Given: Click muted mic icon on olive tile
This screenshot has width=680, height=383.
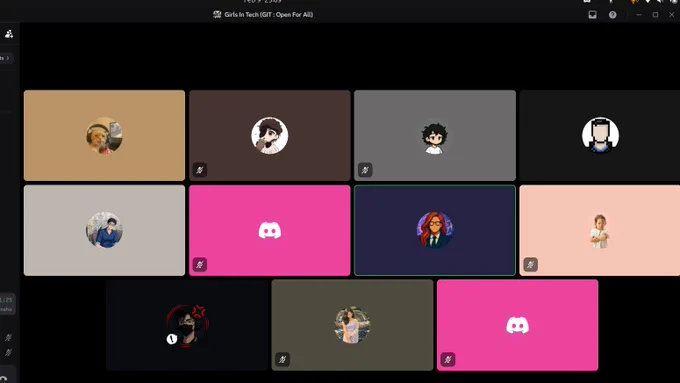Looking at the screenshot, I should [283, 360].
